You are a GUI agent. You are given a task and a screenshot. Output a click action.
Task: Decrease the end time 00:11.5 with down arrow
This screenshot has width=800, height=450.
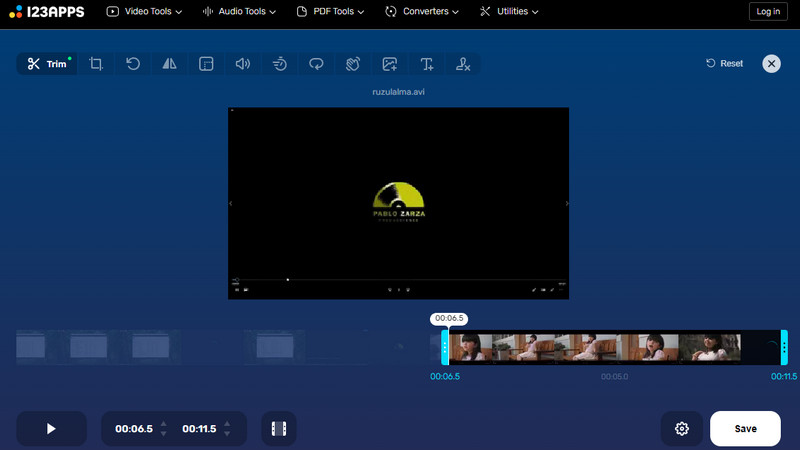point(227,434)
